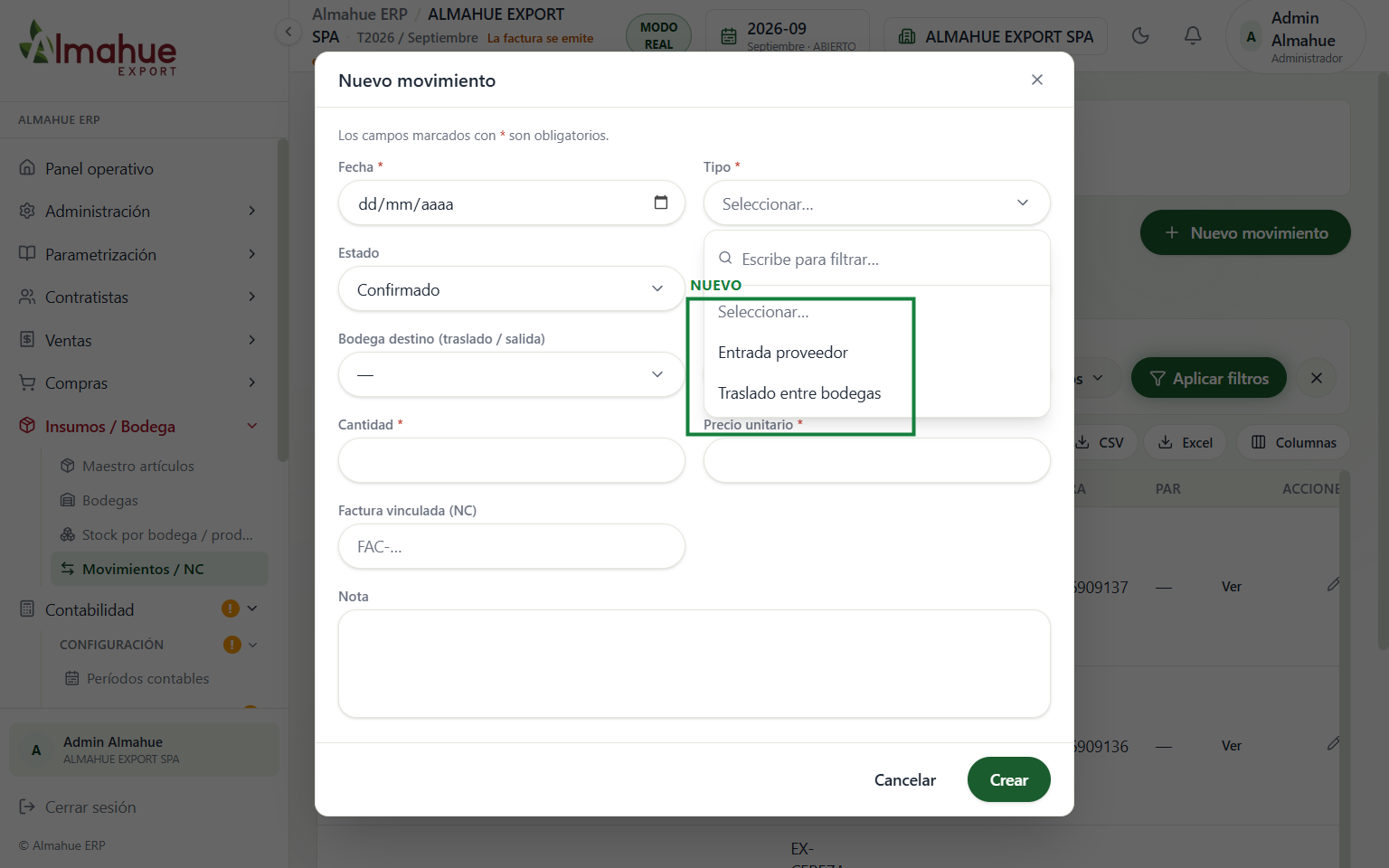Close the Nuevo movimiento dialog

coord(1037,80)
